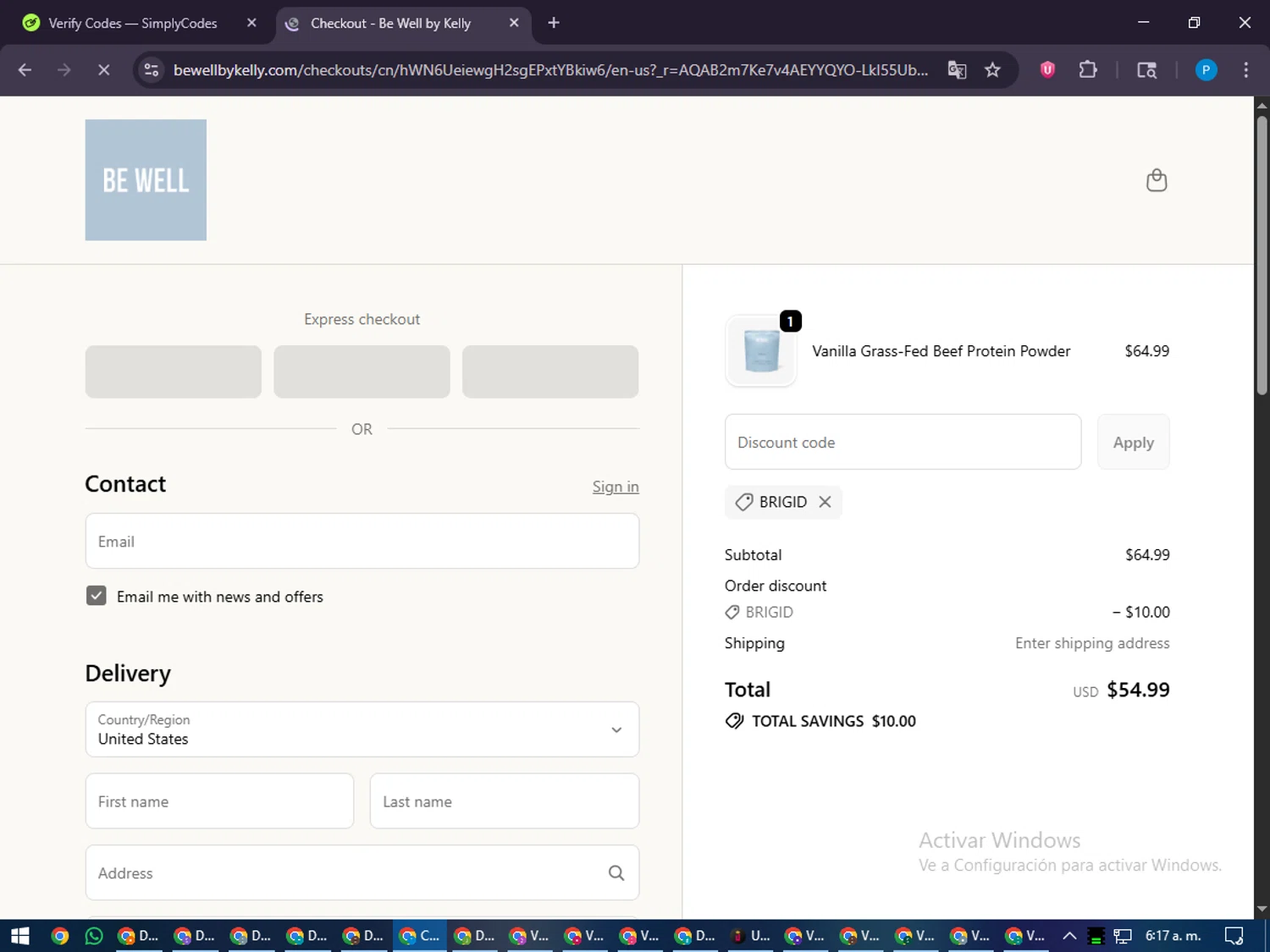Click the Apply discount button

click(1133, 442)
